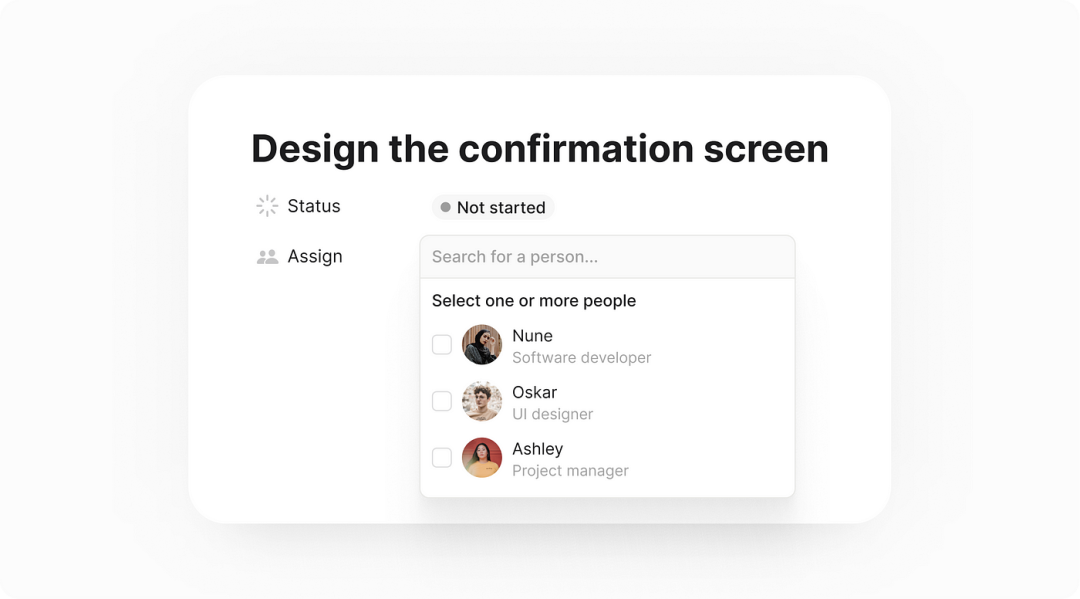Image resolution: width=1080 pixels, height=599 pixels.
Task: Click the Status property label
Action: tap(313, 206)
